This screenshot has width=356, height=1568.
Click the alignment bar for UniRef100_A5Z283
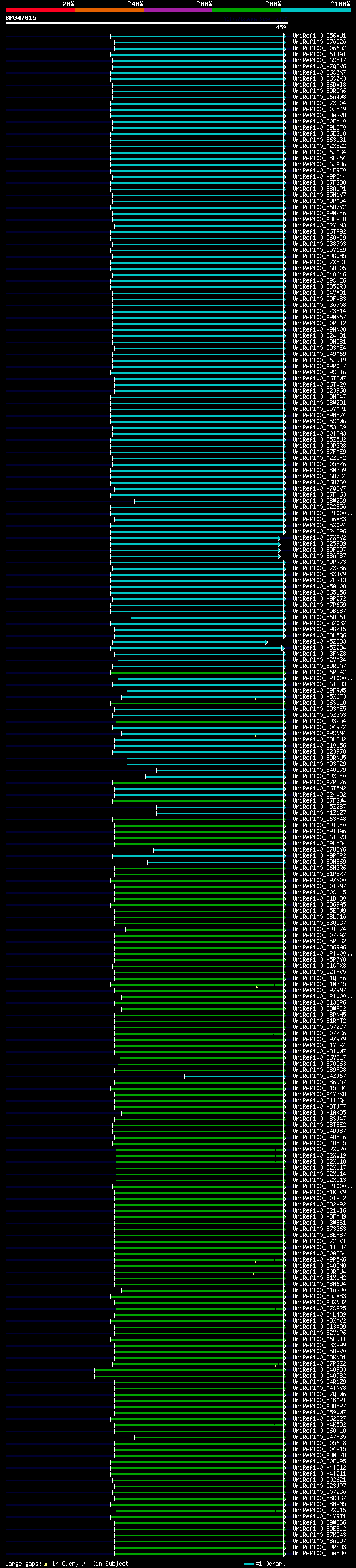(x=190, y=642)
